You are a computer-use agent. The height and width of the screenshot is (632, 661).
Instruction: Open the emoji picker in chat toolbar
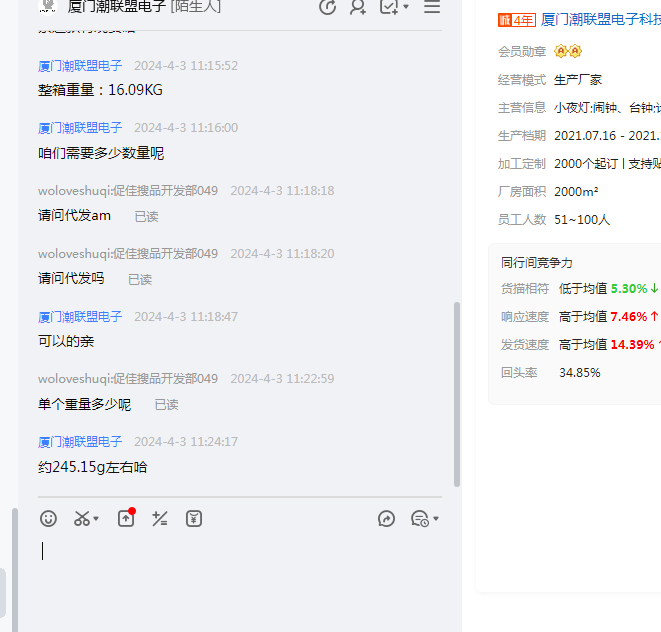click(x=48, y=518)
